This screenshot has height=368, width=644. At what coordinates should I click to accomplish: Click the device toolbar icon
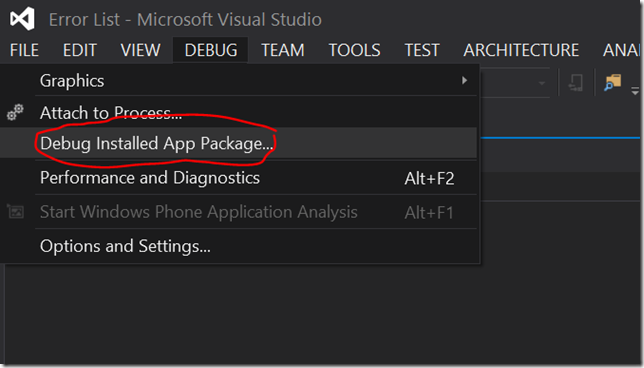coord(575,83)
